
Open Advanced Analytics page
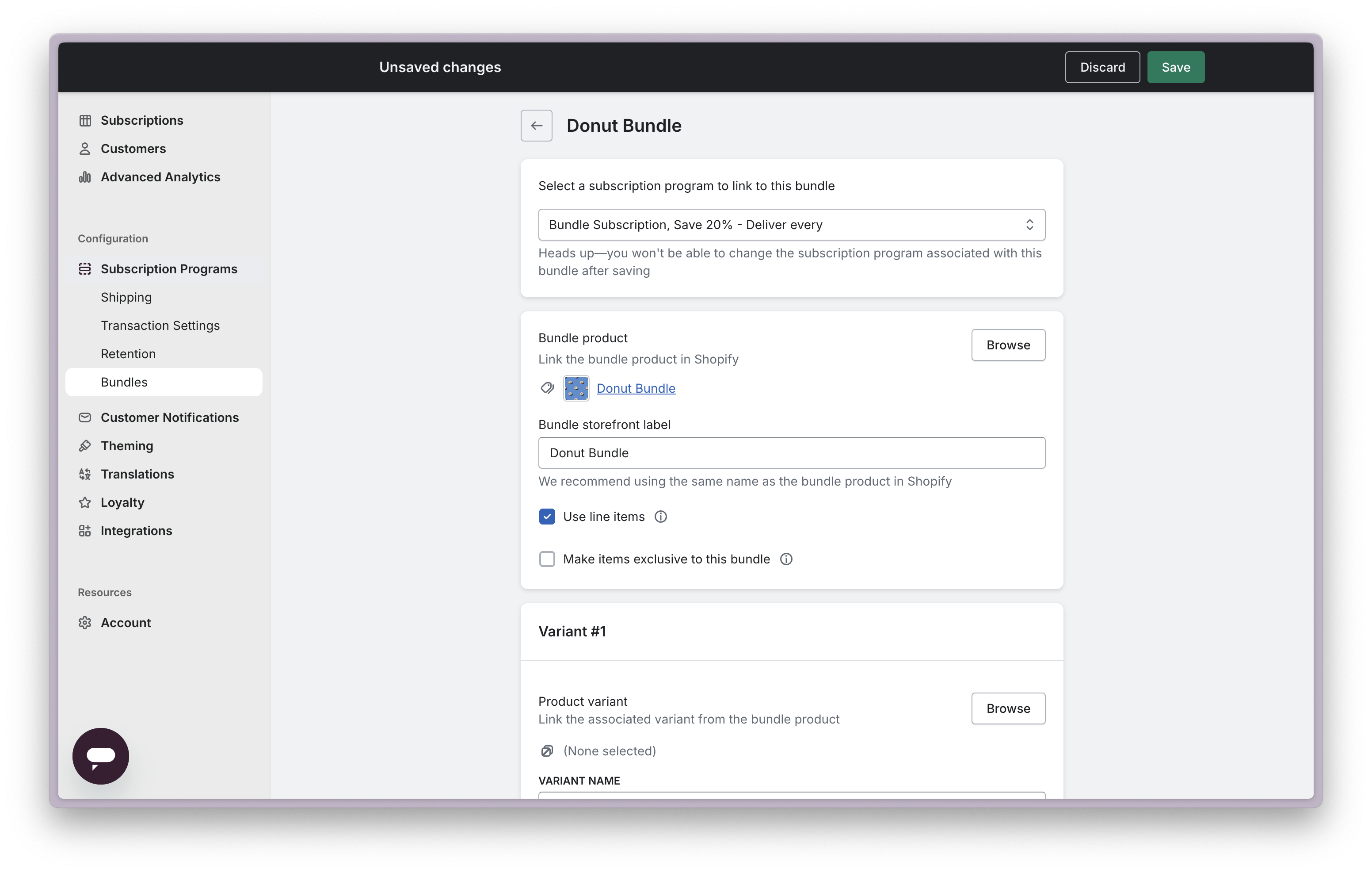(161, 177)
